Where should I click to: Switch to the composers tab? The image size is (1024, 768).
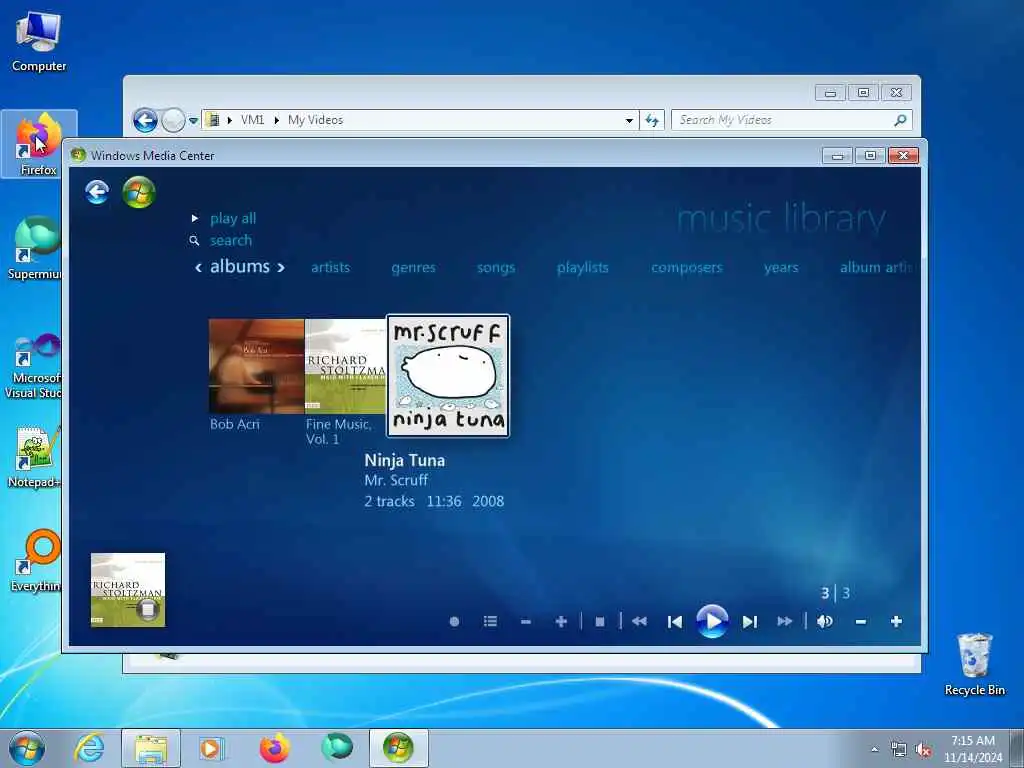point(686,267)
